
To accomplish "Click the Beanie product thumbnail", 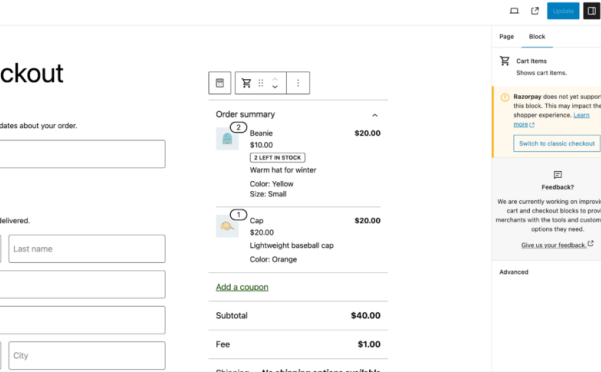I will [x=227, y=139].
